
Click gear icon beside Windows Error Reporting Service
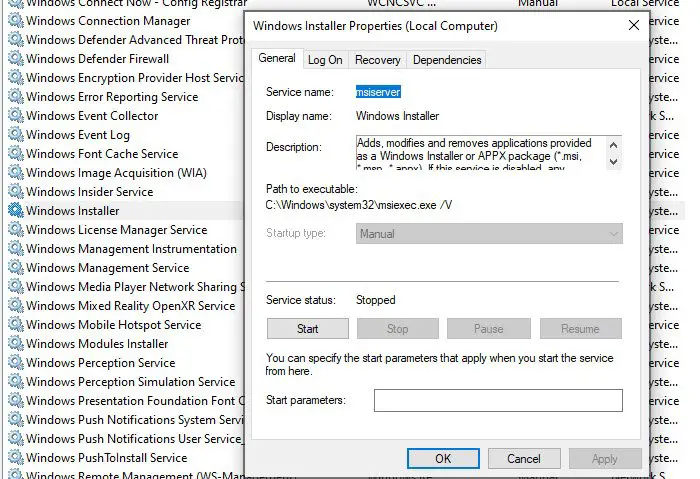[16, 96]
